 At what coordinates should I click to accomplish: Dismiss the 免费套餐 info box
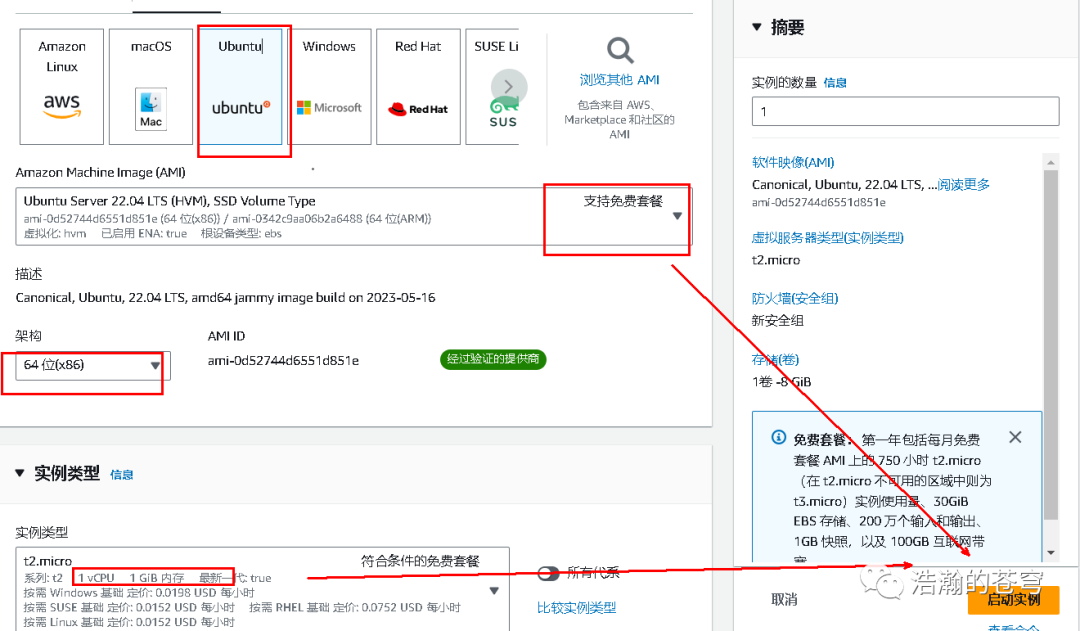(1015, 437)
